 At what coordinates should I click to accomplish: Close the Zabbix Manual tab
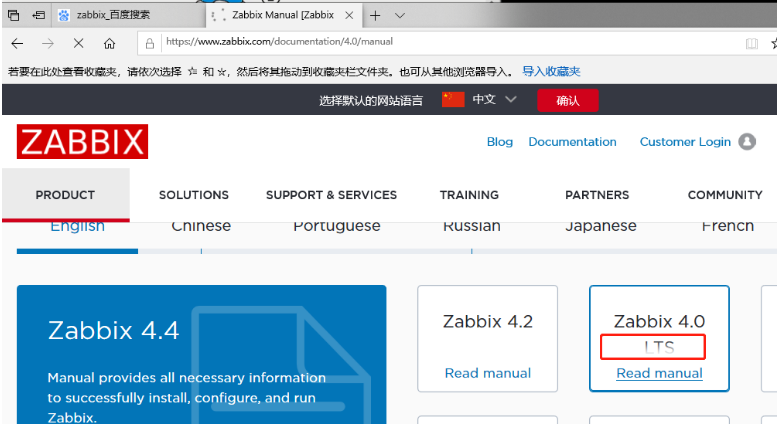pyautogui.click(x=349, y=15)
